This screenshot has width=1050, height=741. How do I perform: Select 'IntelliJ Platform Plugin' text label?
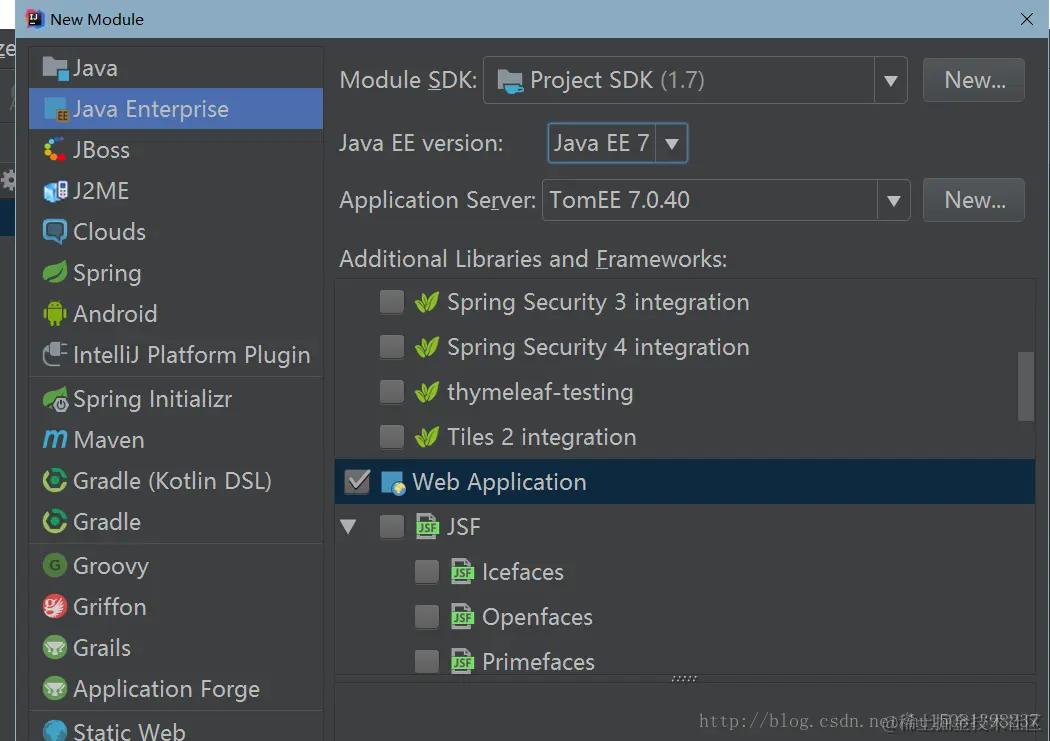[x=192, y=355]
